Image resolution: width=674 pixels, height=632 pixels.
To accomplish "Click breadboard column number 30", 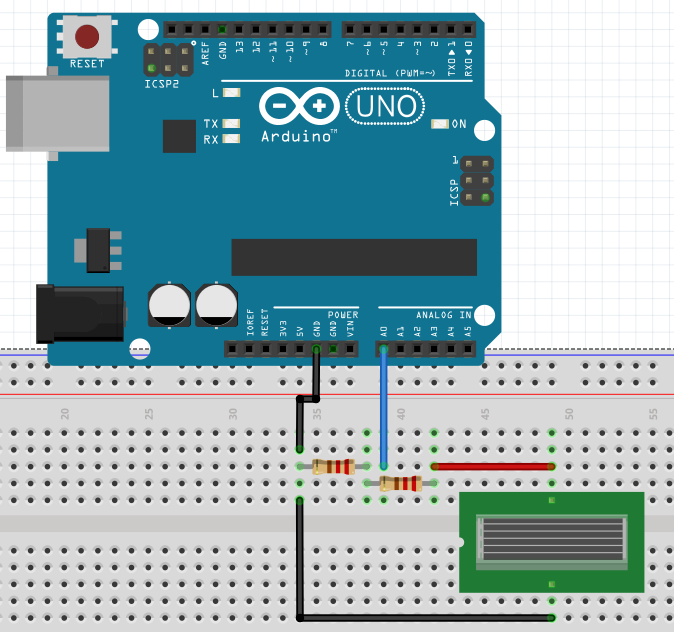I will pos(233,414).
